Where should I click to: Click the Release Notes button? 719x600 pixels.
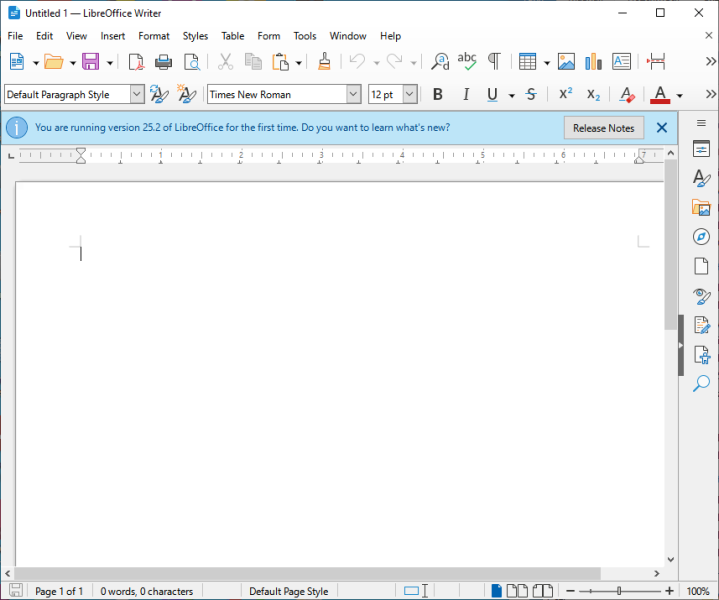[x=603, y=128]
